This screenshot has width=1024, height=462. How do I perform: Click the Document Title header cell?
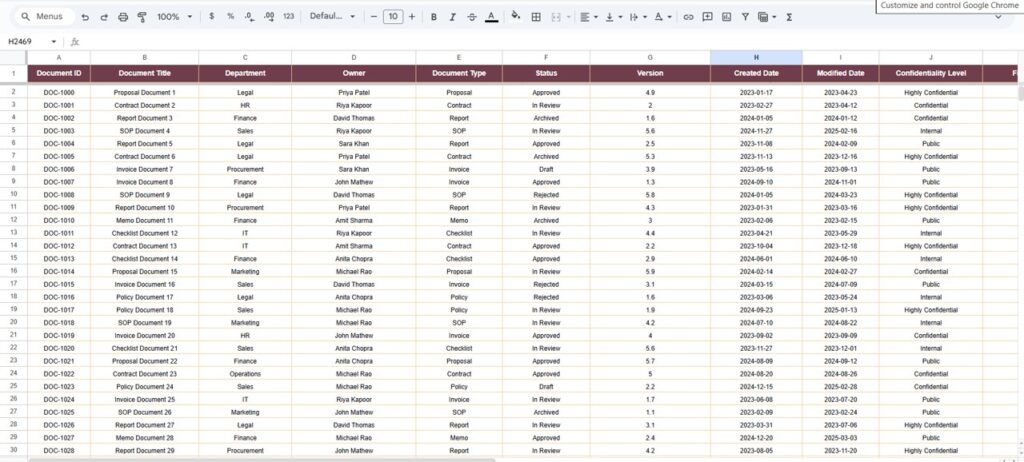point(145,74)
